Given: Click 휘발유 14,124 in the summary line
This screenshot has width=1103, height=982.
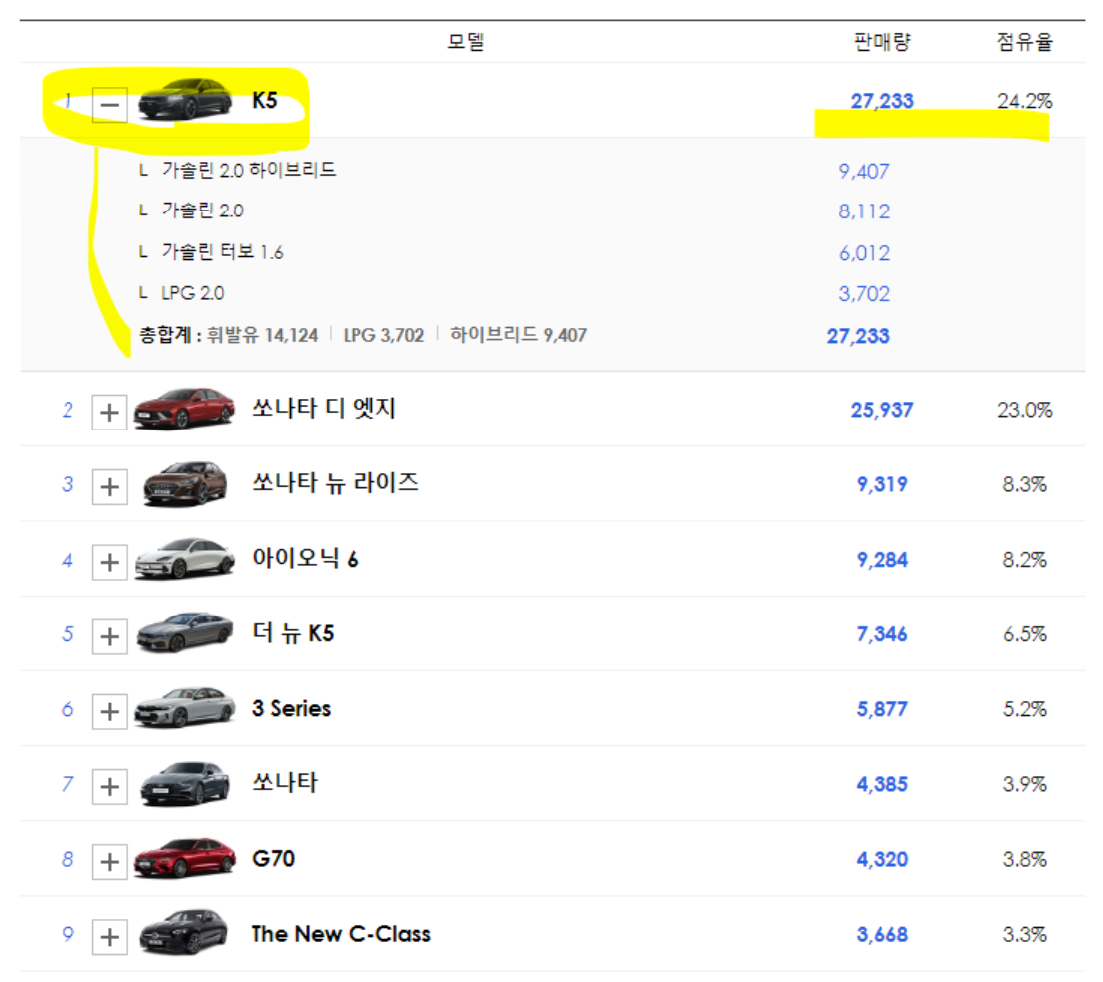Looking at the screenshot, I should [262, 335].
